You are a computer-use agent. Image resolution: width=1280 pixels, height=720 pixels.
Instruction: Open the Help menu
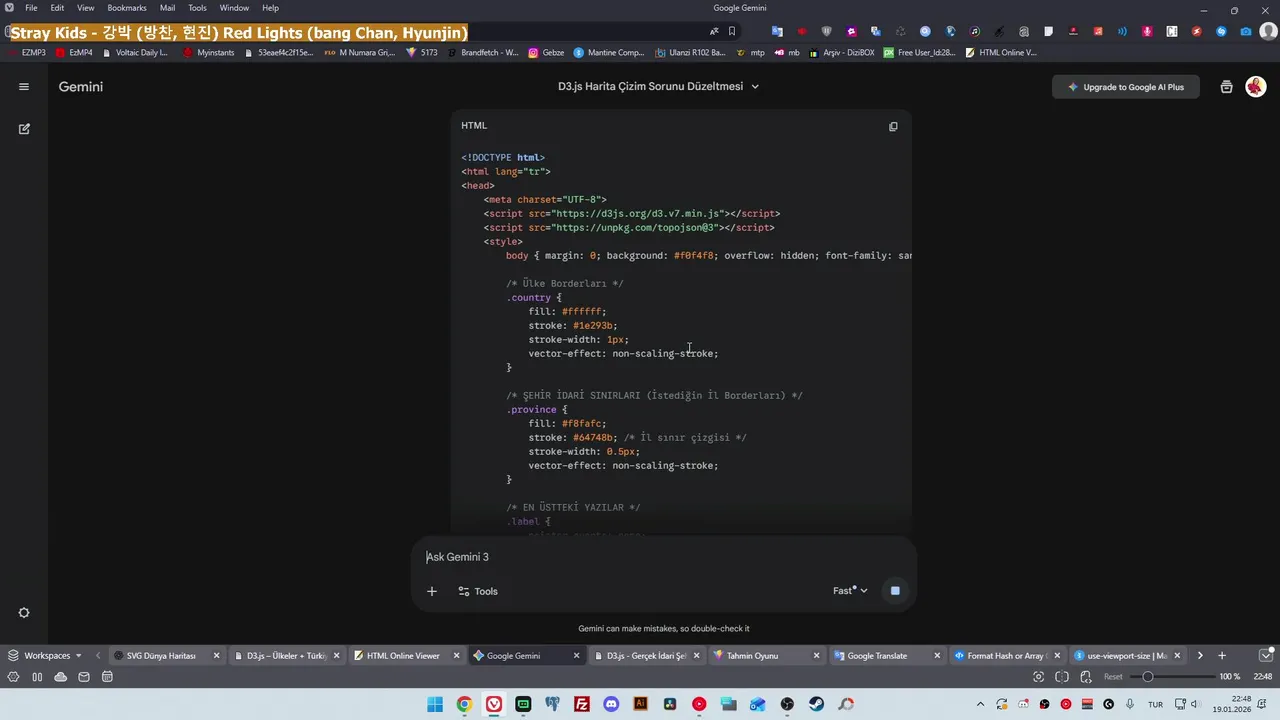coord(270,8)
